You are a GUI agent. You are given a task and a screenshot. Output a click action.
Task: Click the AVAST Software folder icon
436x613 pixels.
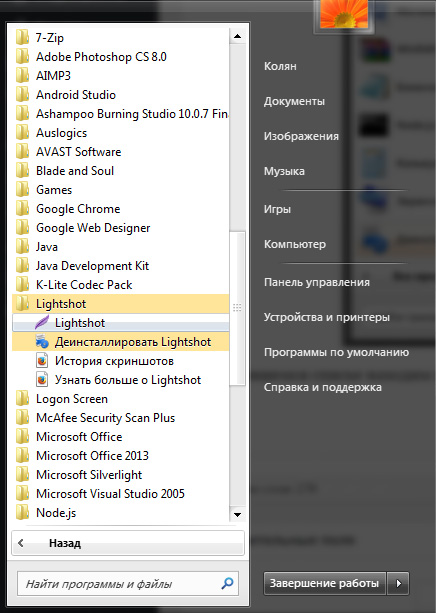(x=22, y=152)
